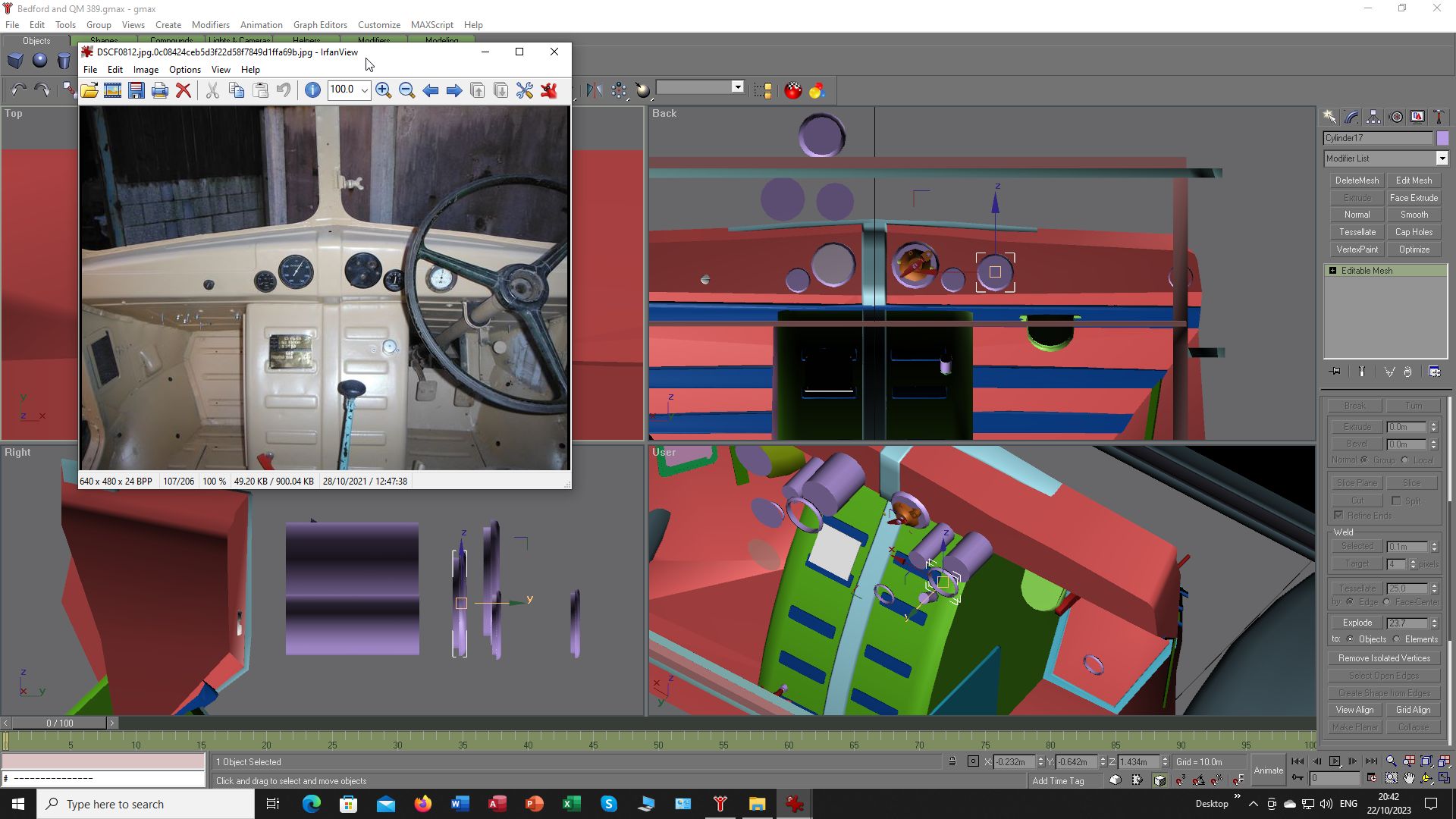This screenshot has width=1456, height=819.
Task: Select the Elements explode radio button
Action: 1397,639
